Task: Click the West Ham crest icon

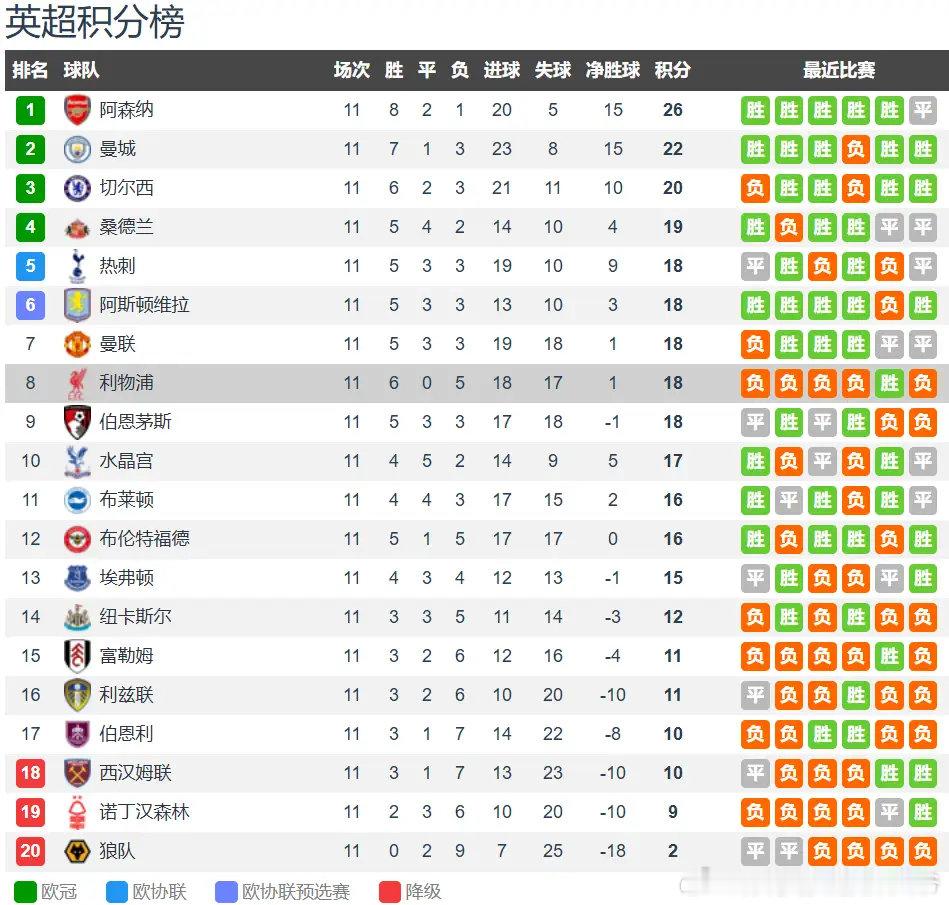Action: [77, 773]
